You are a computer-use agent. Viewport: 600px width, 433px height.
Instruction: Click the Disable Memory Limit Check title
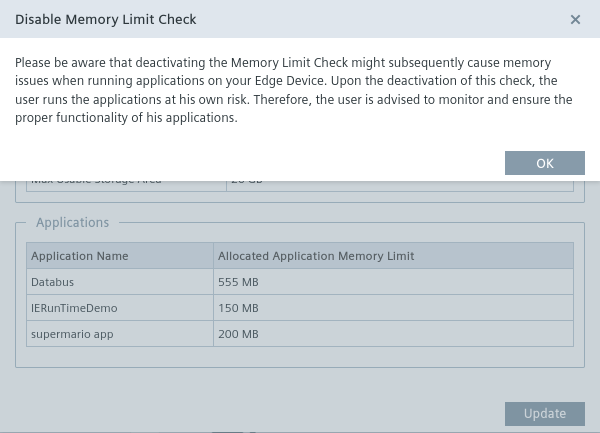coord(105,19)
